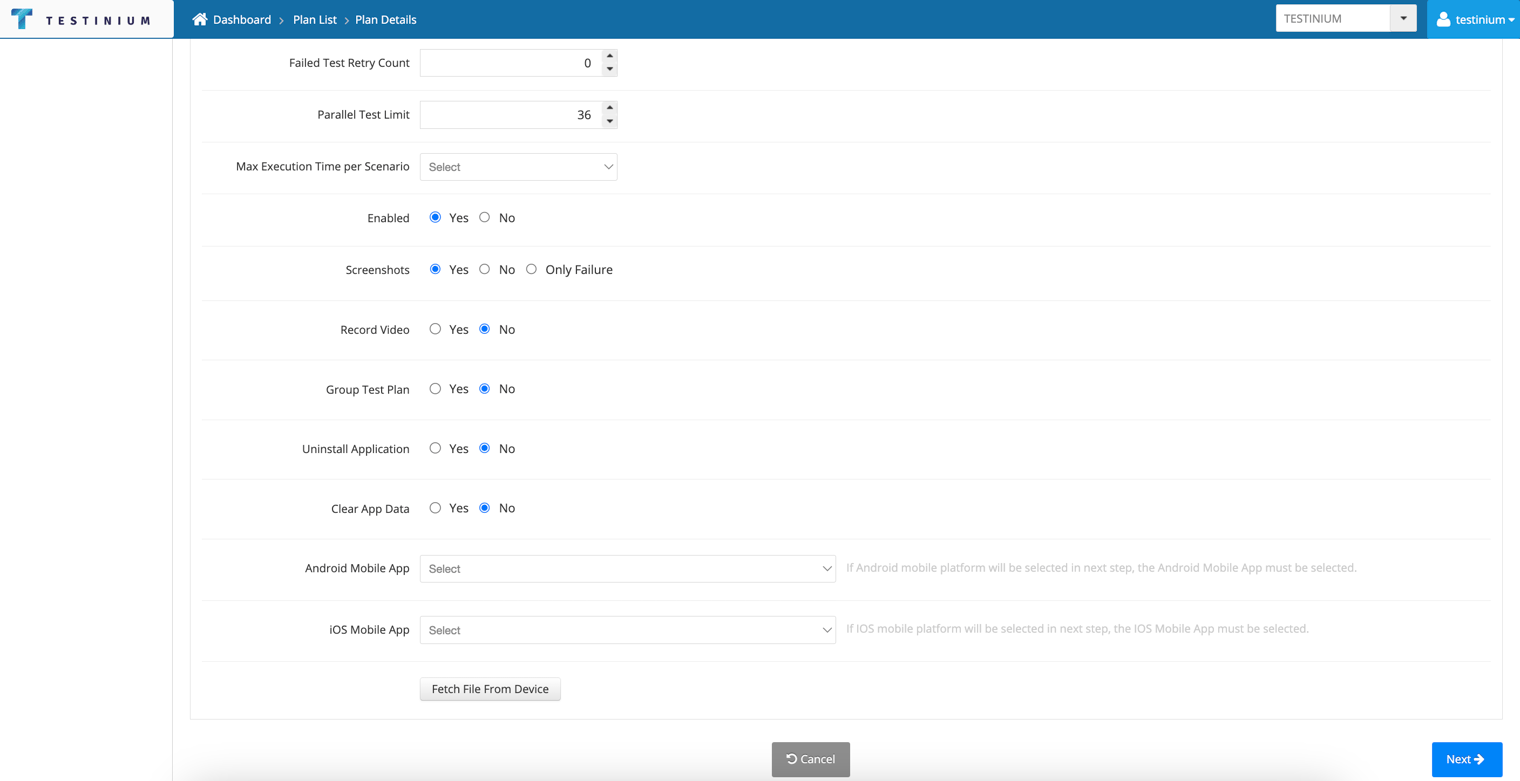Increase Parallel Test Limit
The width and height of the screenshot is (1520, 781).
(x=610, y=108)
